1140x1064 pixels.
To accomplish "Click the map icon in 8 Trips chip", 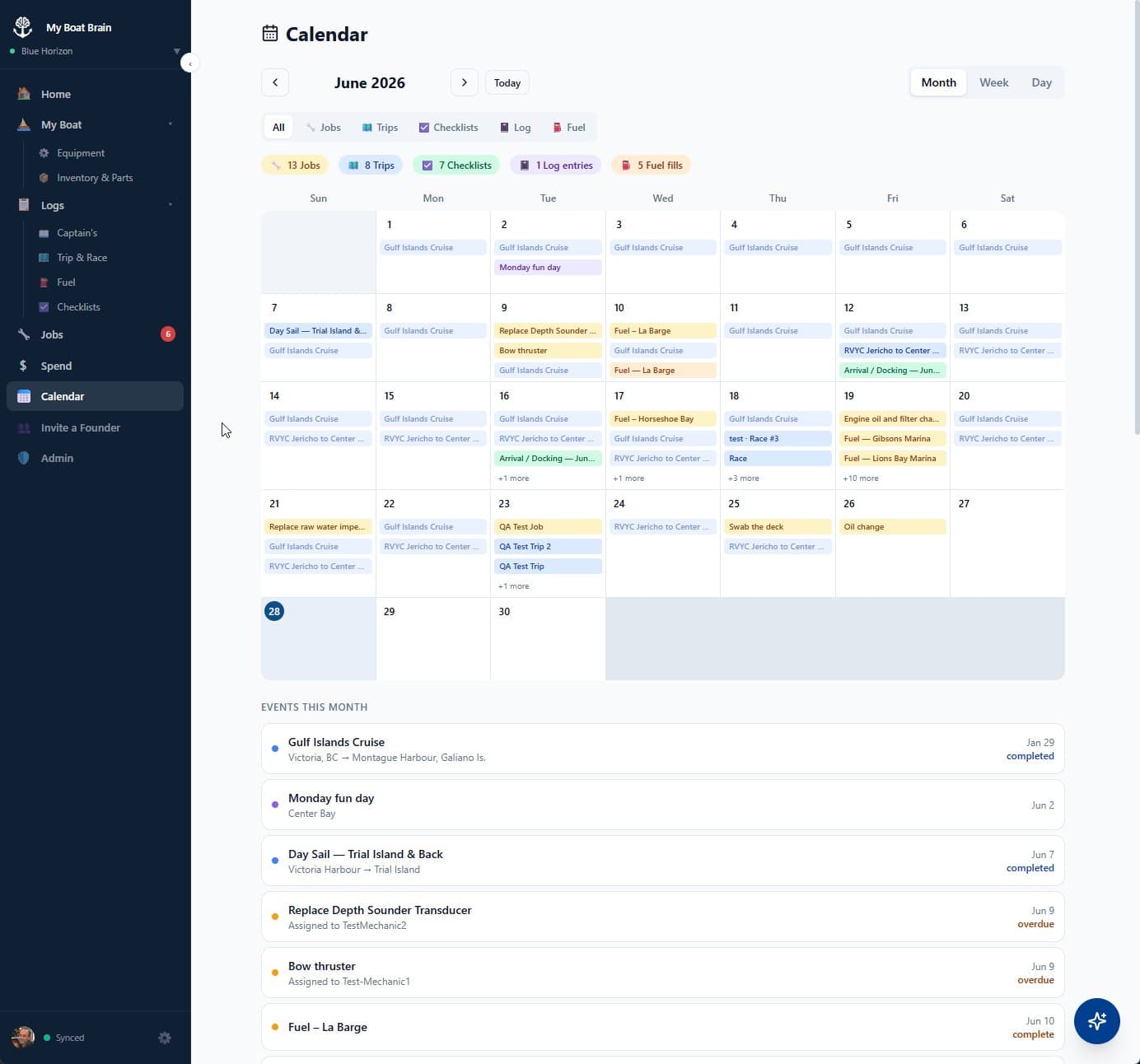I will tap(353, 166).
